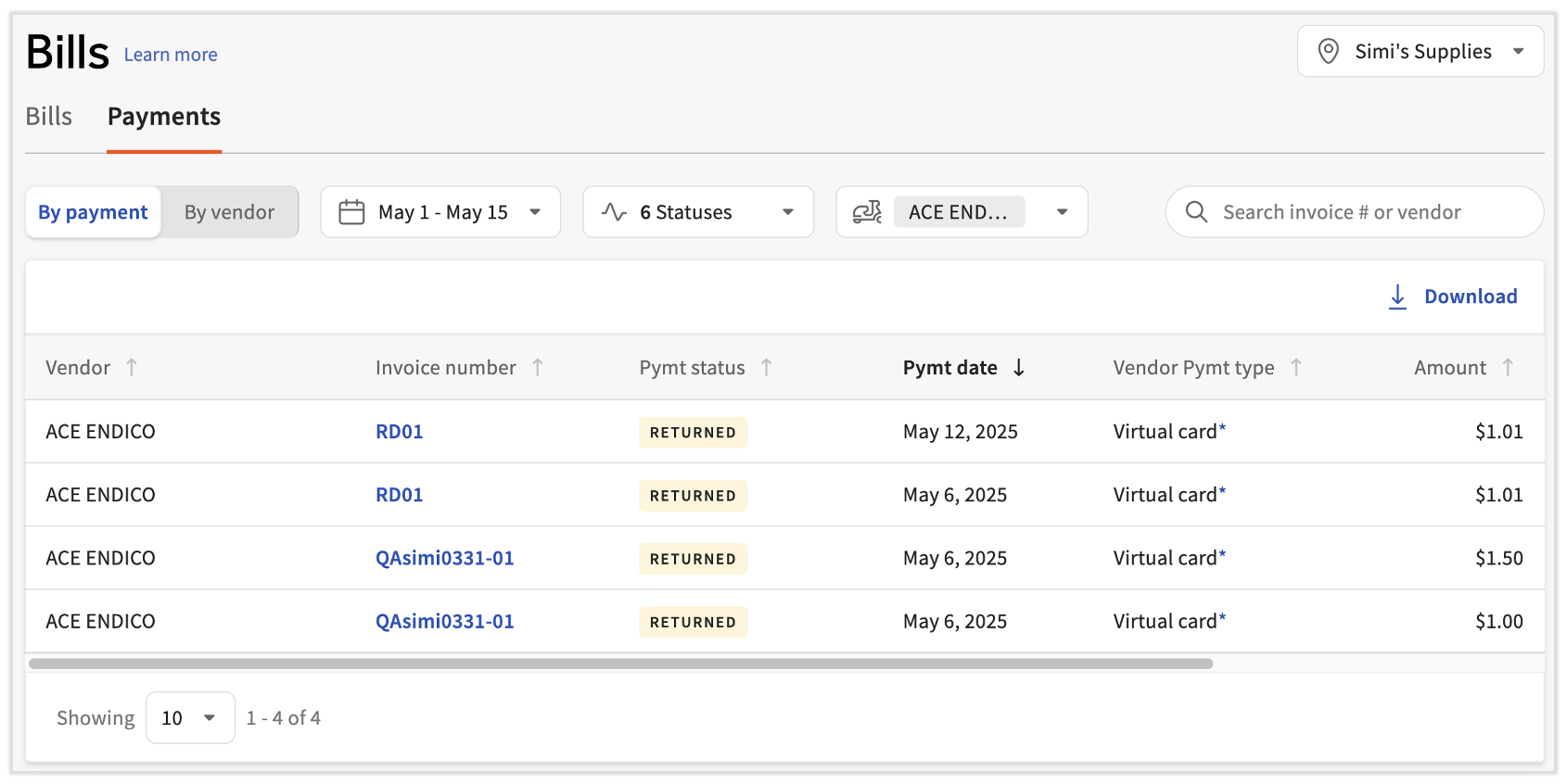Viewport: 1567px width, 784px height.
Task: Click the download arrow icon
Action: tap(1397, 297)
